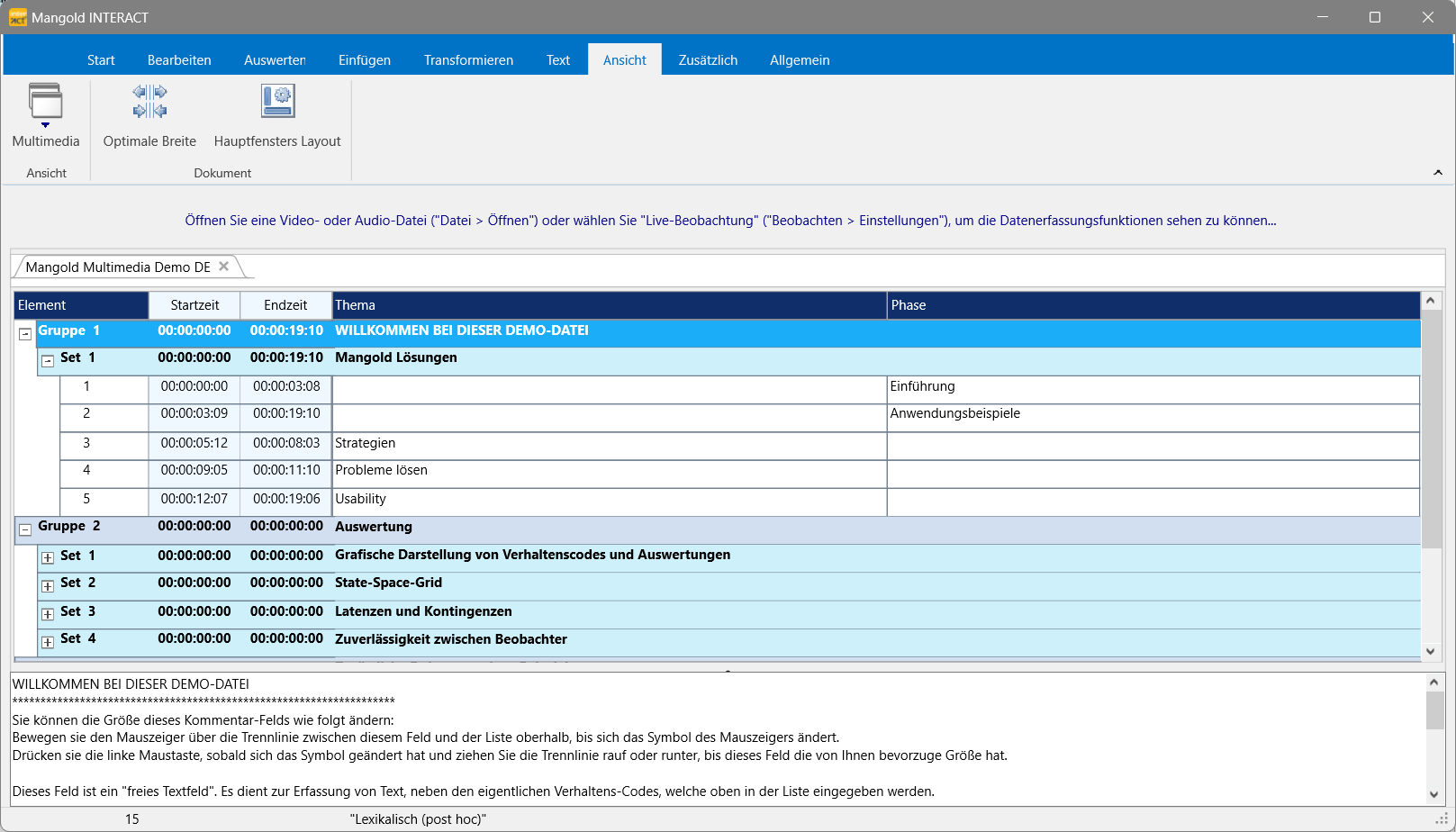Expand Set 2 State-Space-Grid node

coord(48,586)
